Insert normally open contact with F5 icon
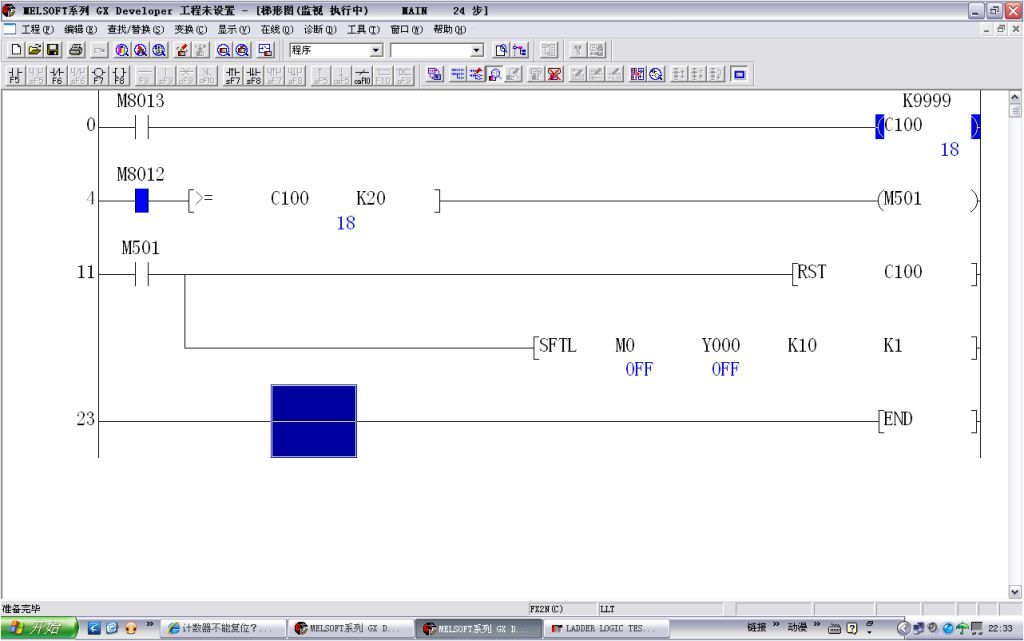This screenshot has height=641, width=1024. [x=15, y=75]
